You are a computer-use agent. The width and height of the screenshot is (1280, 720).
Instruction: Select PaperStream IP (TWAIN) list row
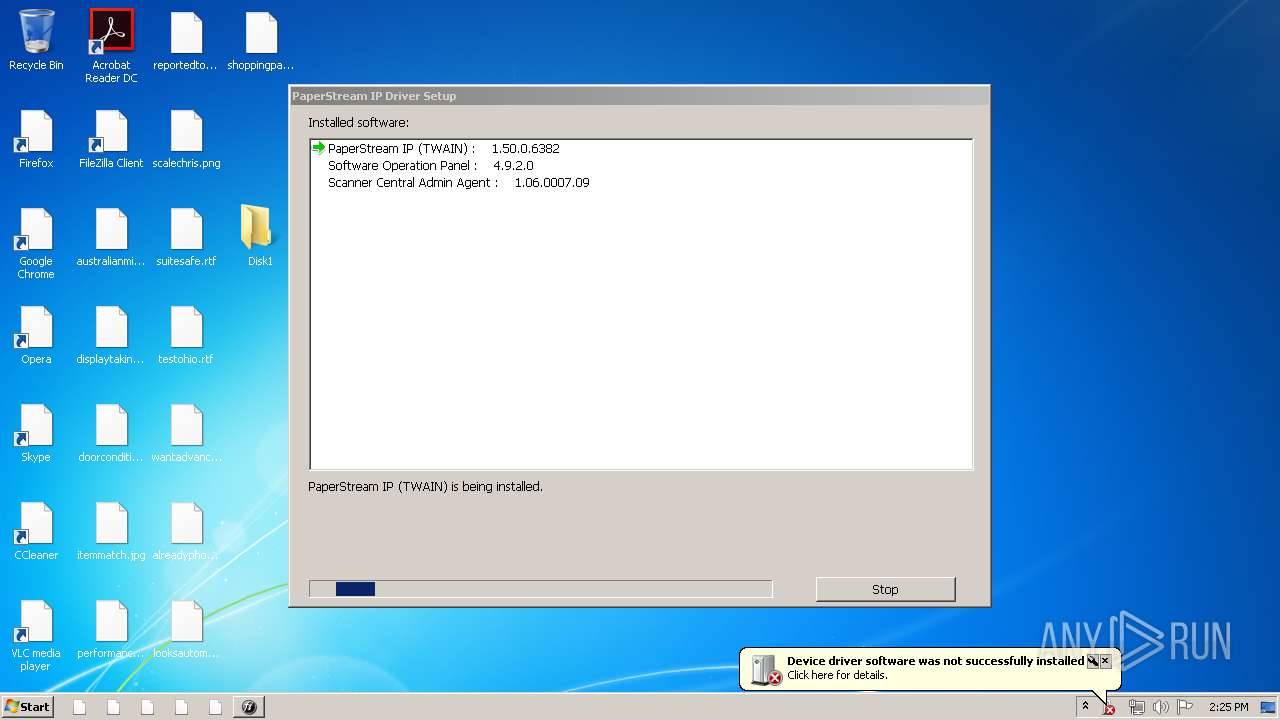pos(640,148)
